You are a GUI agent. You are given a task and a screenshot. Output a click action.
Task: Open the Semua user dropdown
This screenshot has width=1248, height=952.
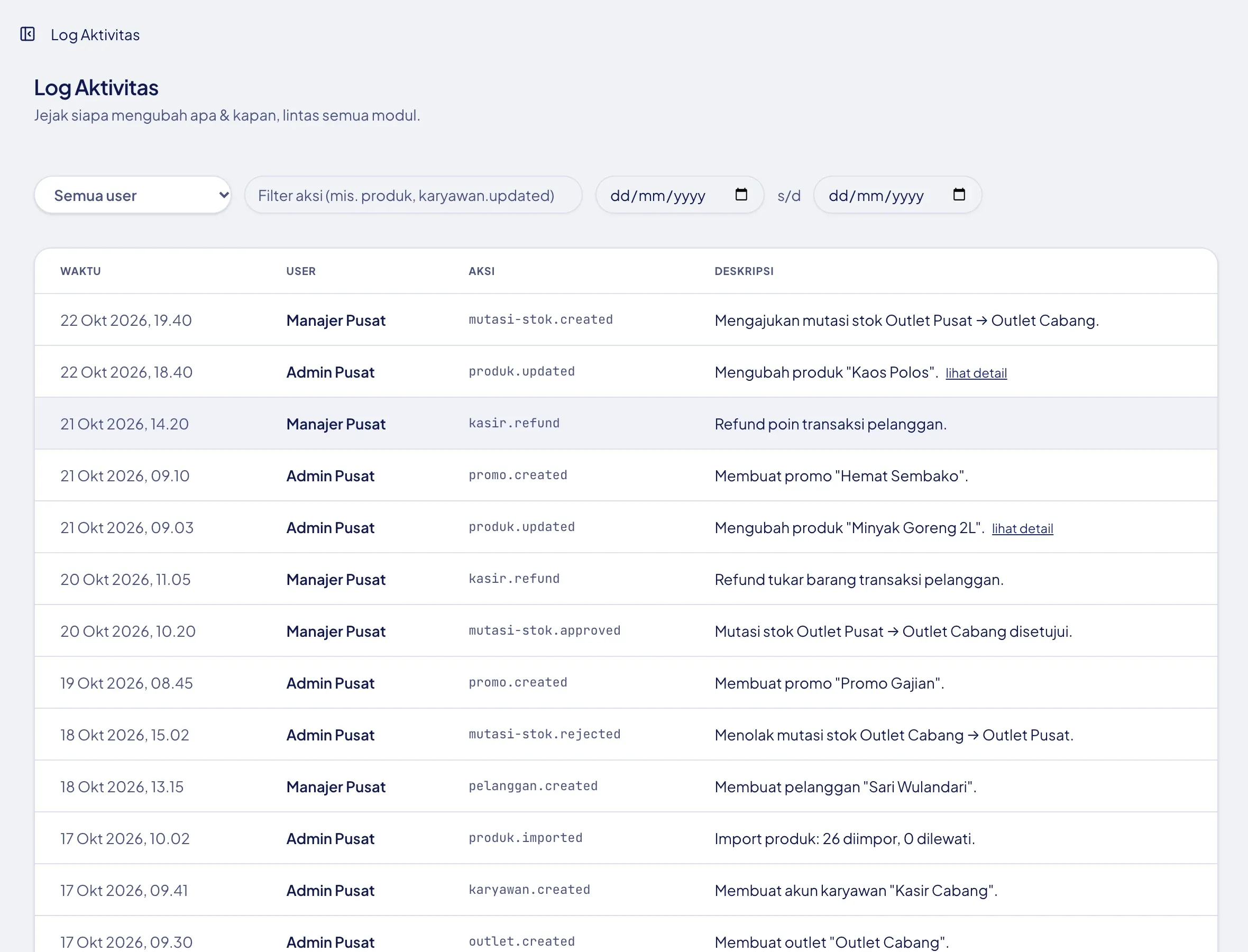click(133, 195)
